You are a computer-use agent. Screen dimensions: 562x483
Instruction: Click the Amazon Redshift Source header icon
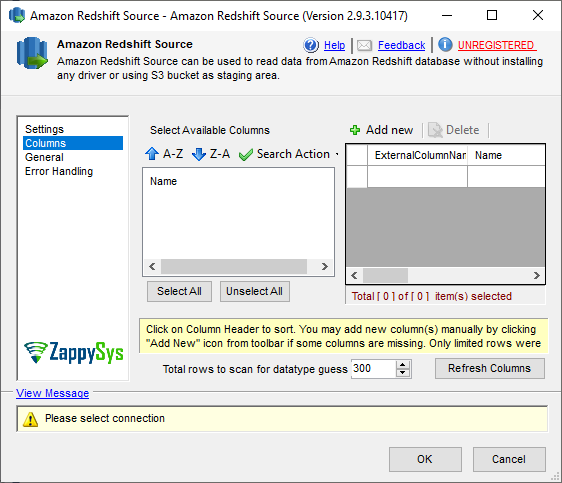pyautogui.click(x=32, y=53)
